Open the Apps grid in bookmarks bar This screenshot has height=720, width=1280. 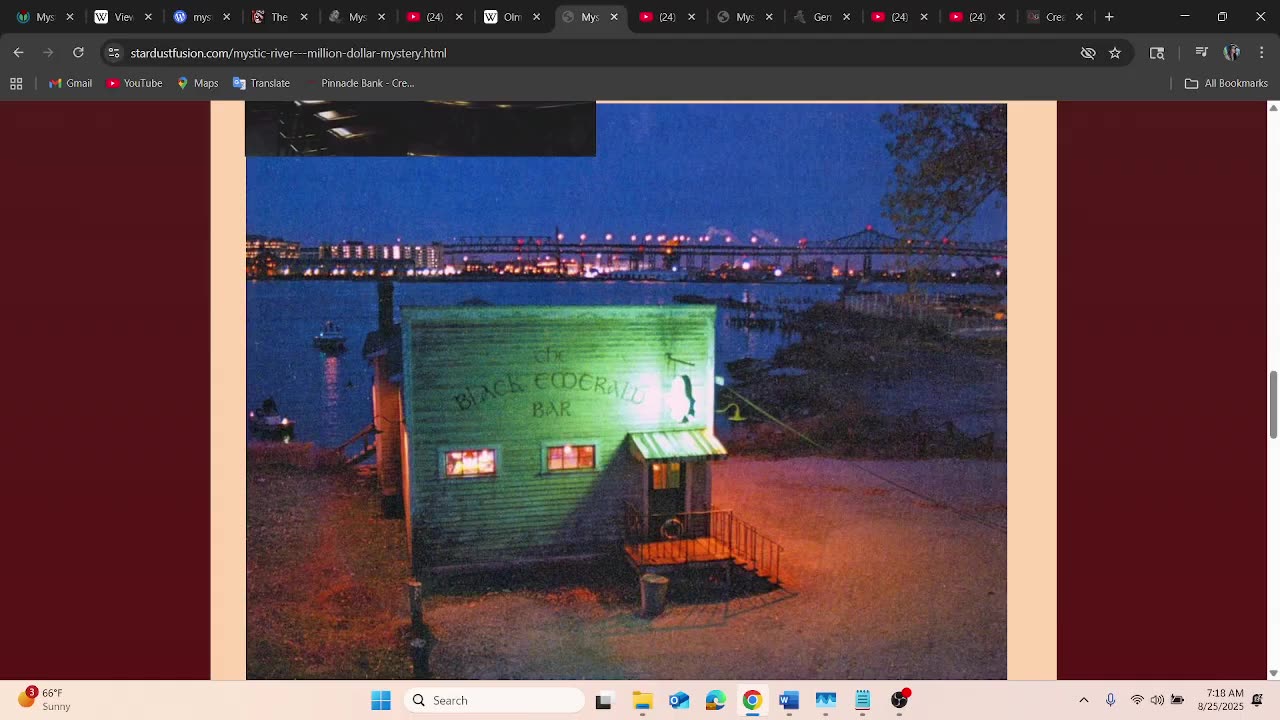(16, 83)
